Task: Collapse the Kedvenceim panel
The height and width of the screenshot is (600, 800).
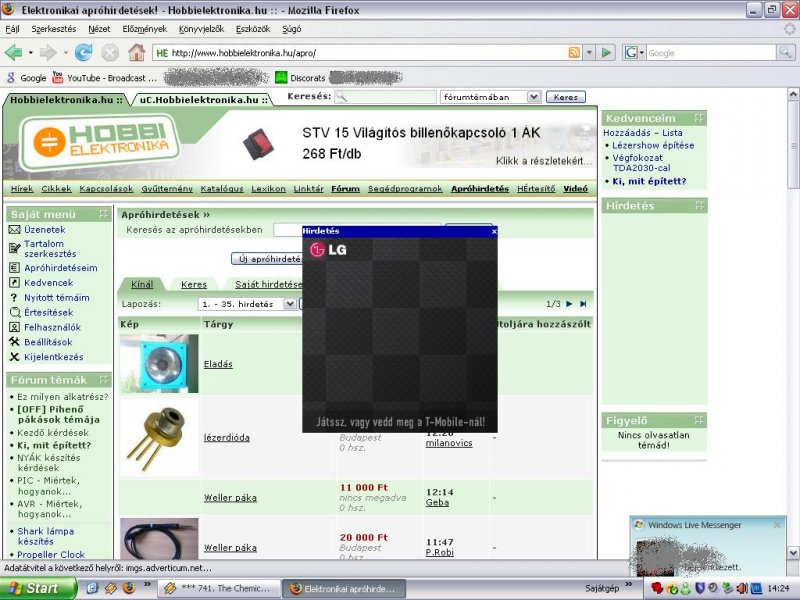Action: (x=699, y=118)
